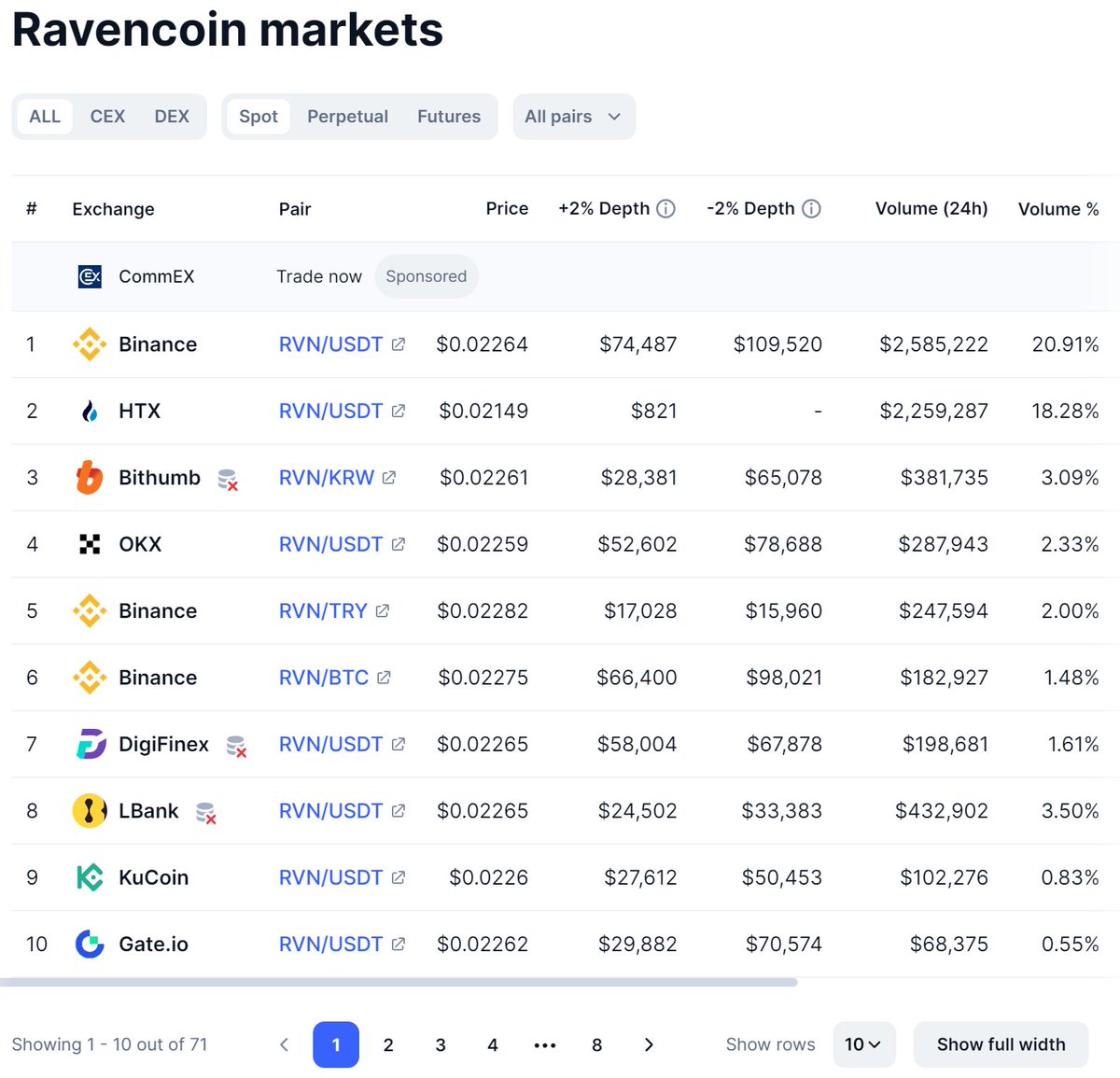Viewport: 1120px width, 1078px height.
Task: Click external link icon for HTX RVN/USDT
Action: point(399,411)
